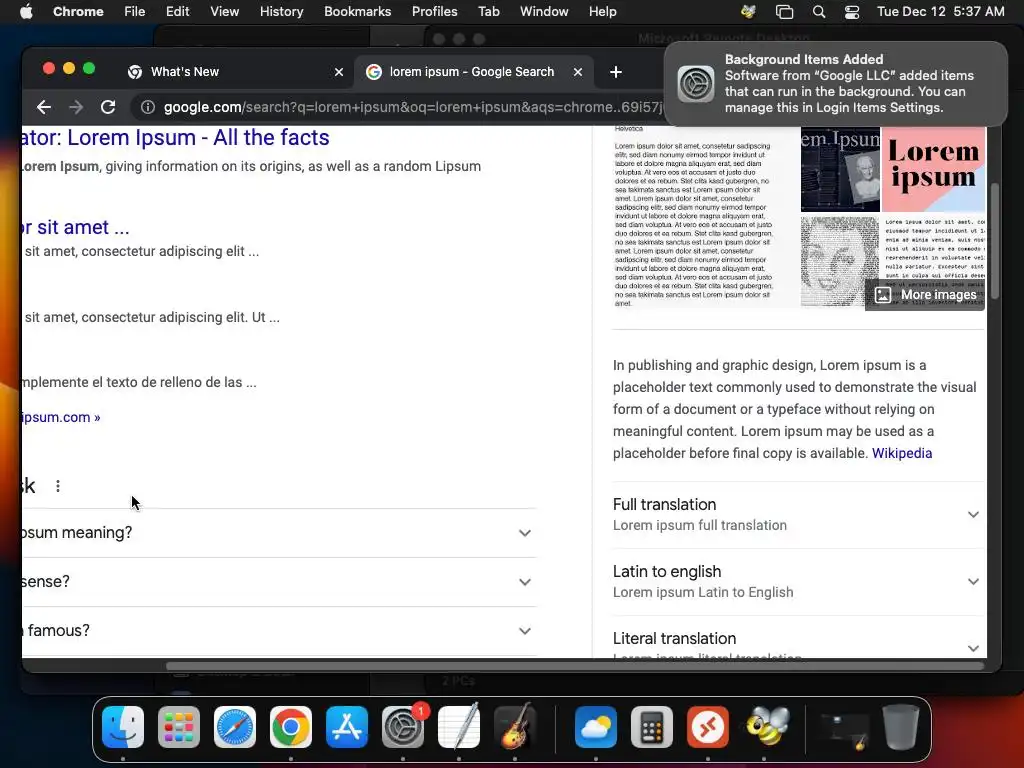
Task: Open the cloud weather app in Dock
Action: pos(596,727)
